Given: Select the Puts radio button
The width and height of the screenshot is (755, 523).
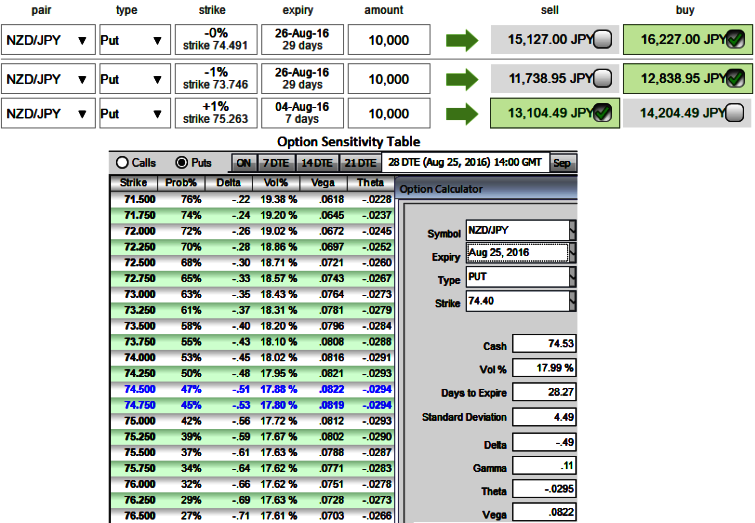Looking at the screenshot, I should click(x=181, y=163).
